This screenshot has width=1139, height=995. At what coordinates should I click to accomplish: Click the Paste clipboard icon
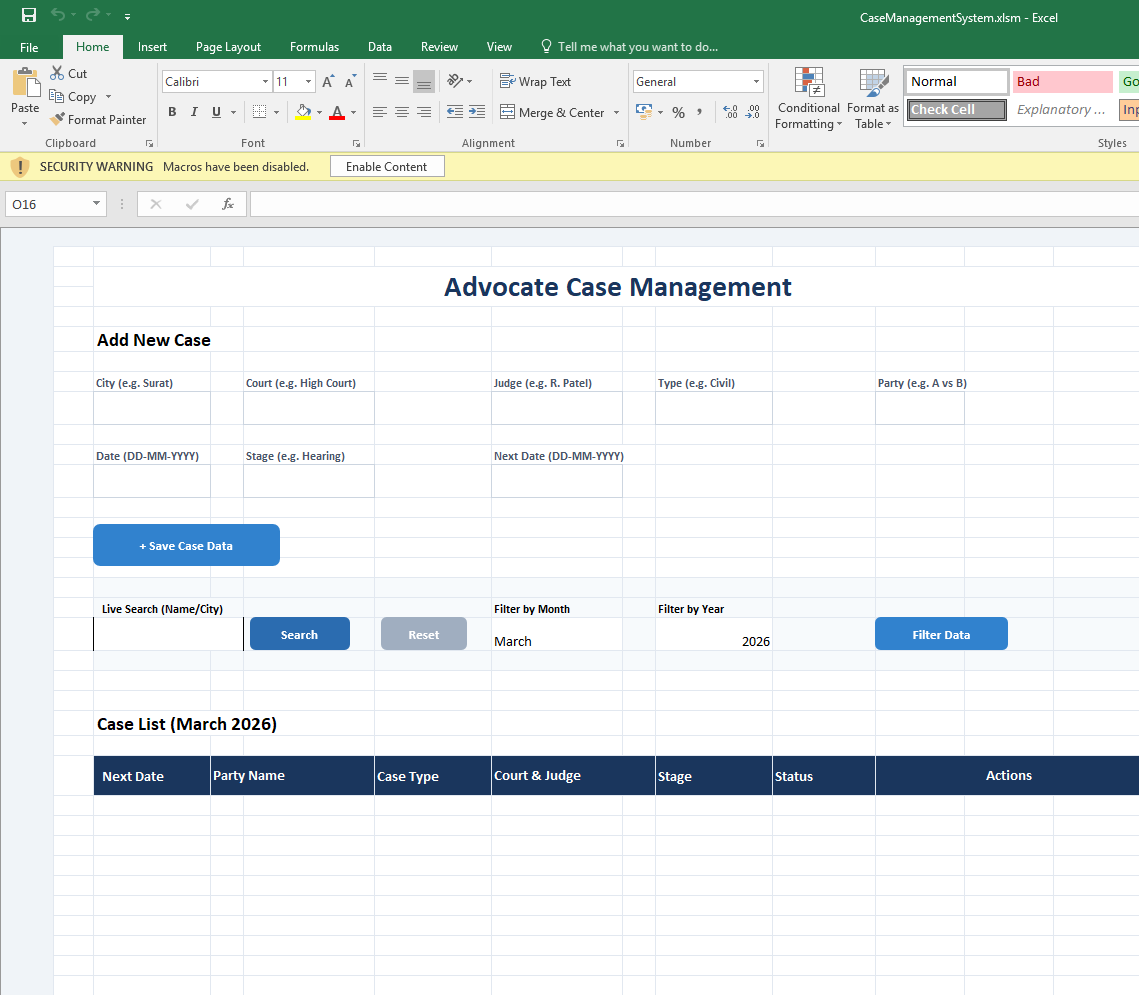[25, 82]
